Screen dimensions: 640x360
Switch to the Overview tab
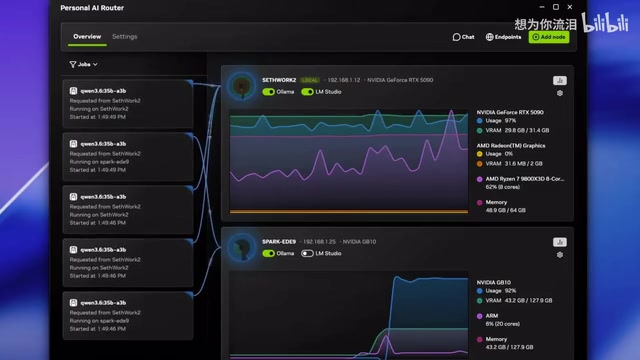pyautogui.click(x=87, y=37)
